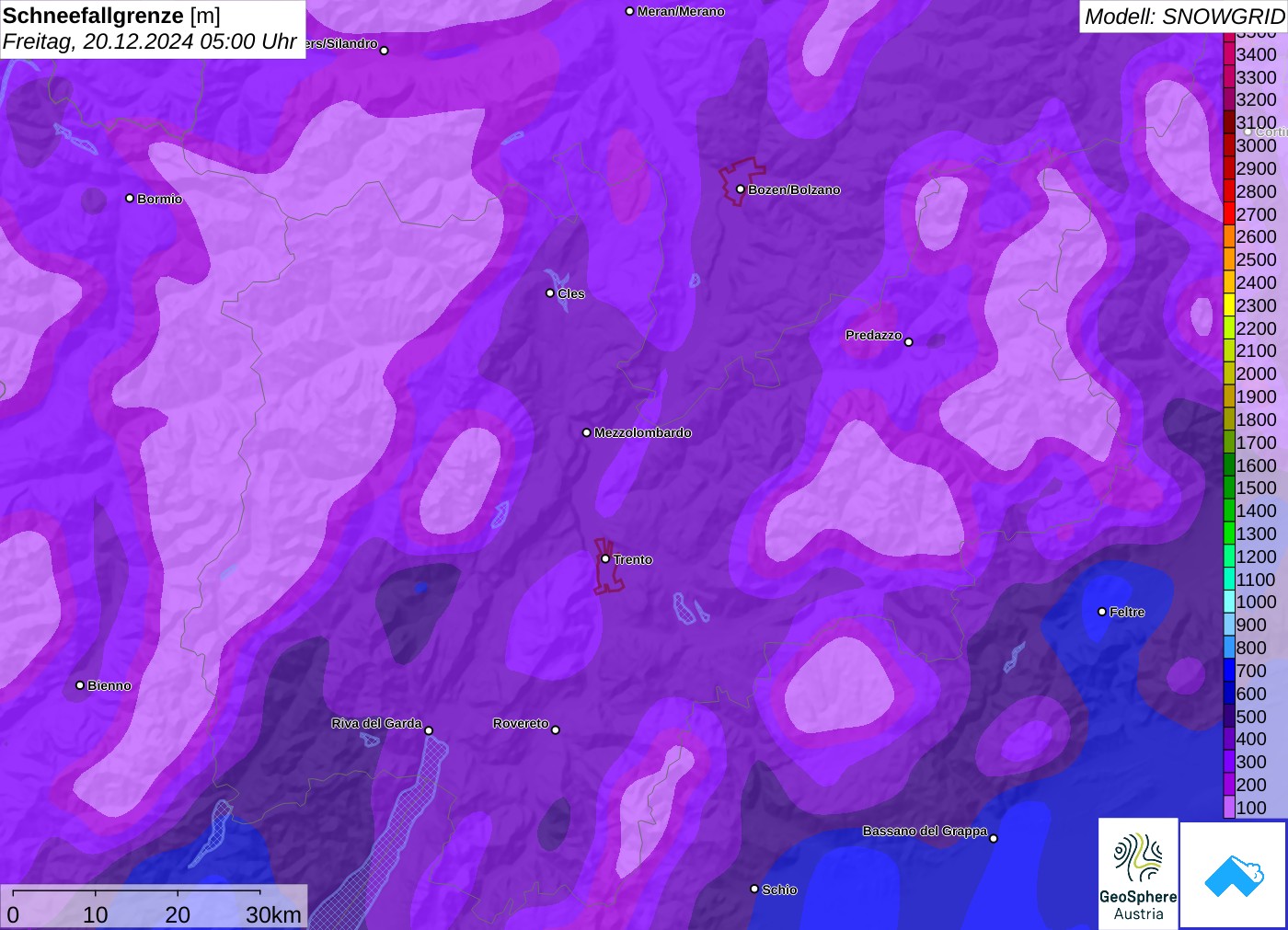Screen dimensions: 1288x930
Task: Click the Bassano del Grappa marker
Action: [994, 838]
